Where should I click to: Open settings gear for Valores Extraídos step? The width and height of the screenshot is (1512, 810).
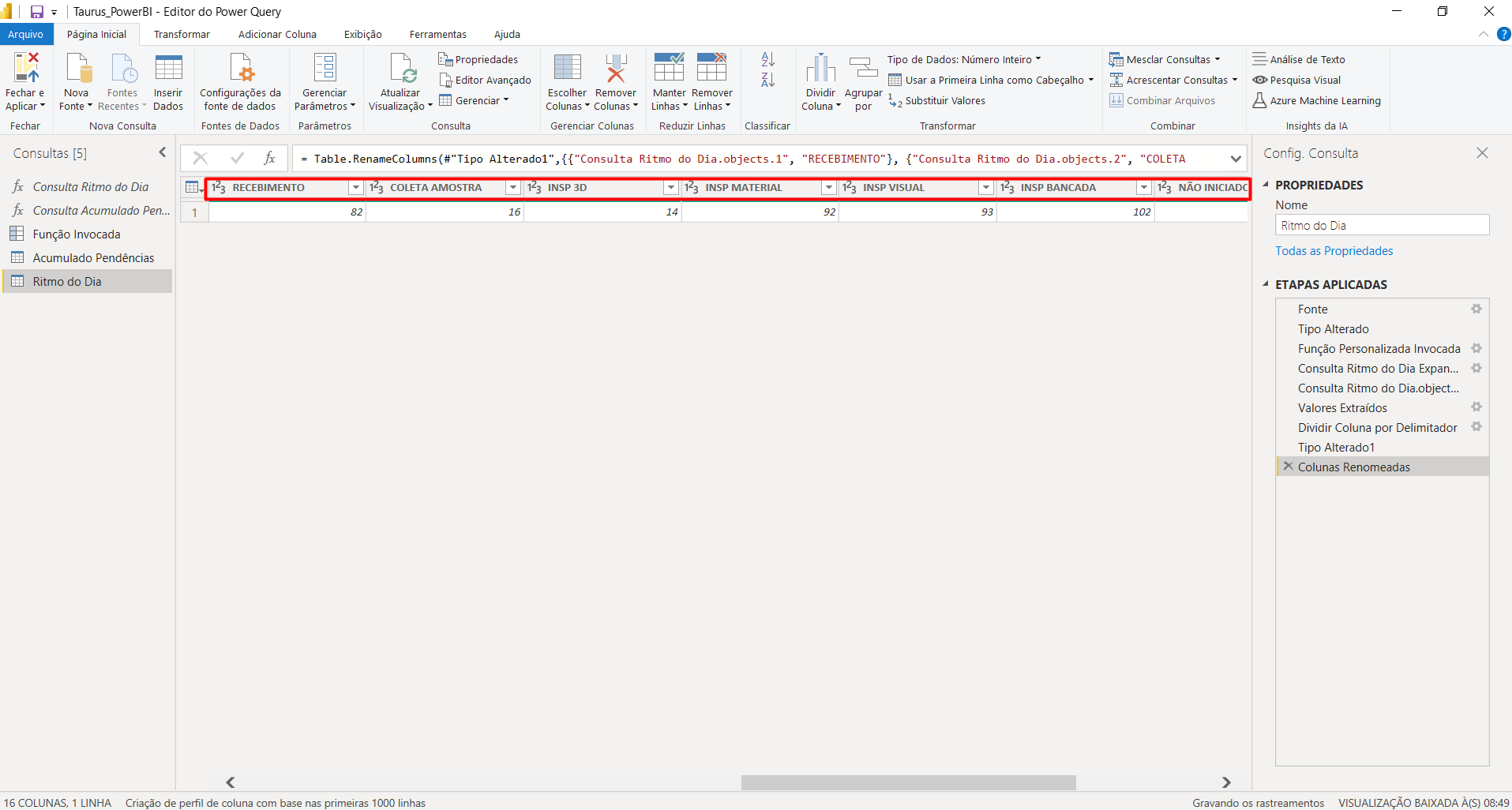coord(1476,407)
